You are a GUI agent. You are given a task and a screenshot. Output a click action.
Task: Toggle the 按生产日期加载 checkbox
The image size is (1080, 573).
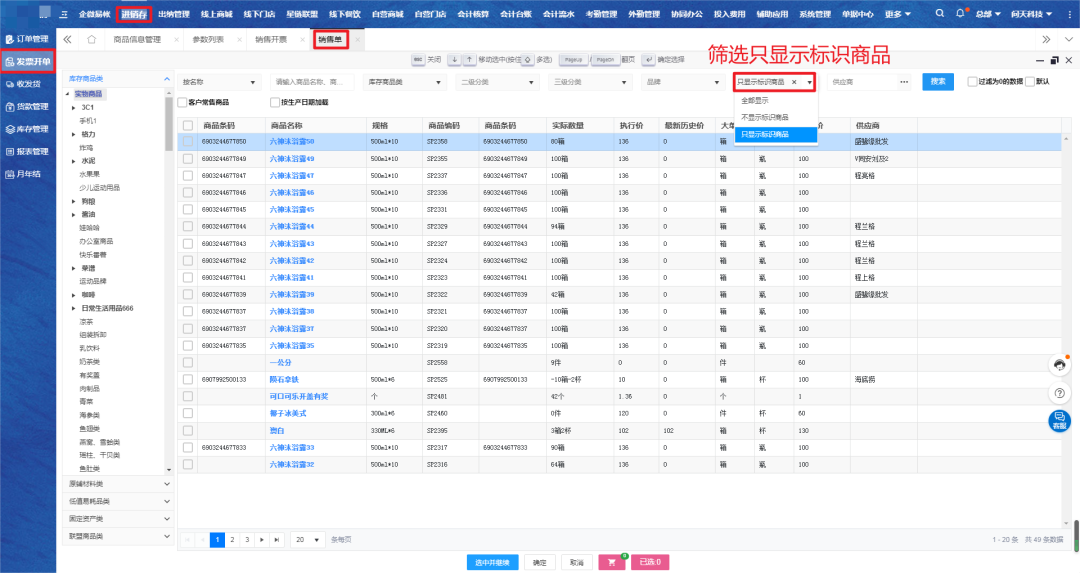click(x=275, y=102)
